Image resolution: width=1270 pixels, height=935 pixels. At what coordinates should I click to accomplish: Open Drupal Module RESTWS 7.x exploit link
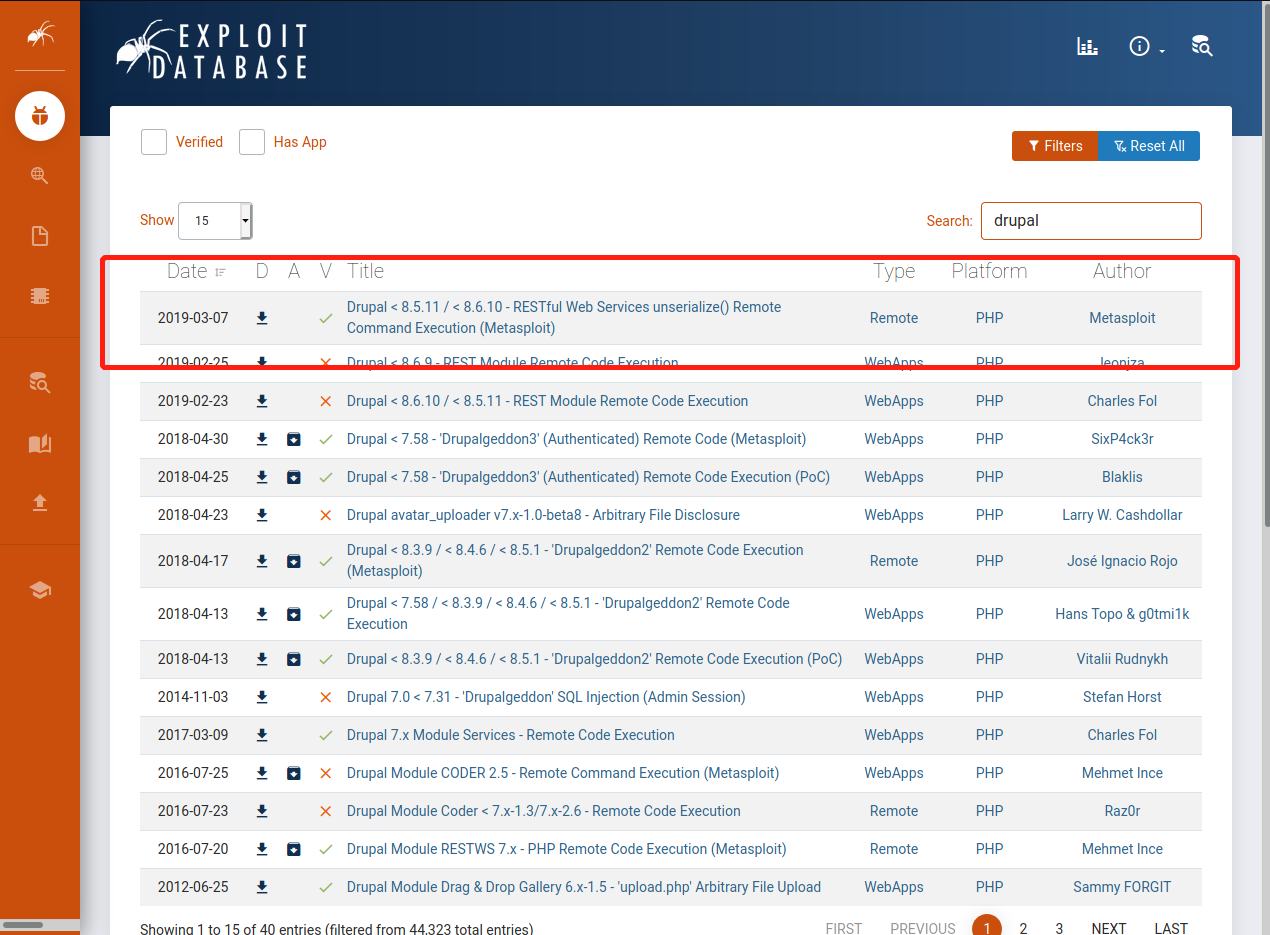566,849
